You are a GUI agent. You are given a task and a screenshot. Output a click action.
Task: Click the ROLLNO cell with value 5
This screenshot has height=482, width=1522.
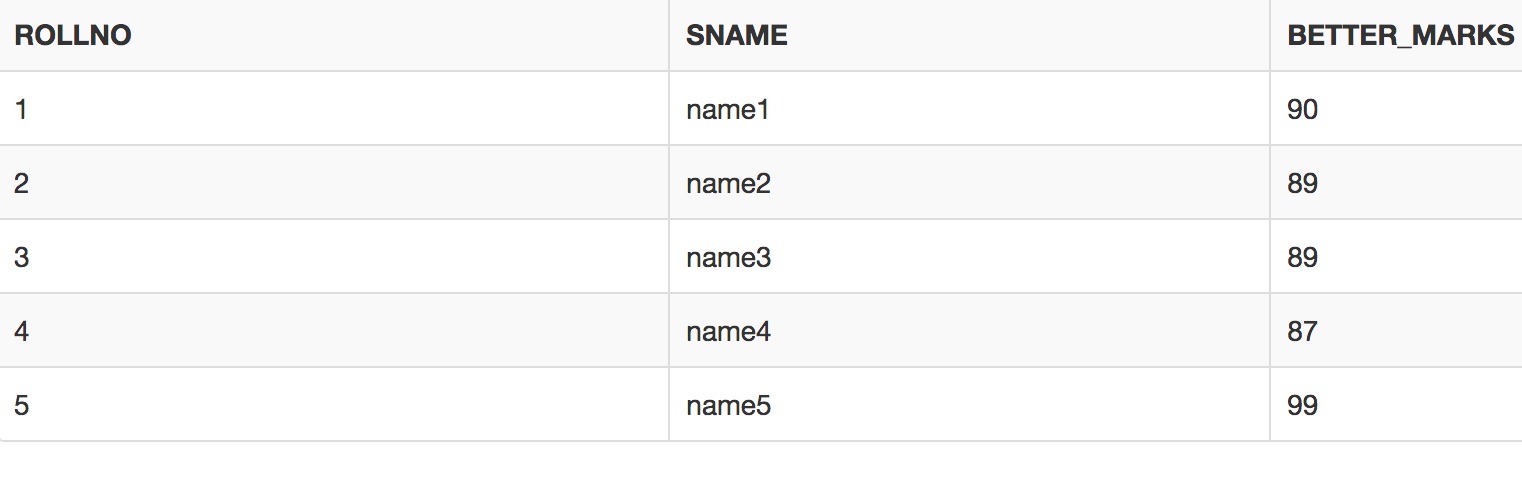pos(334,404)
